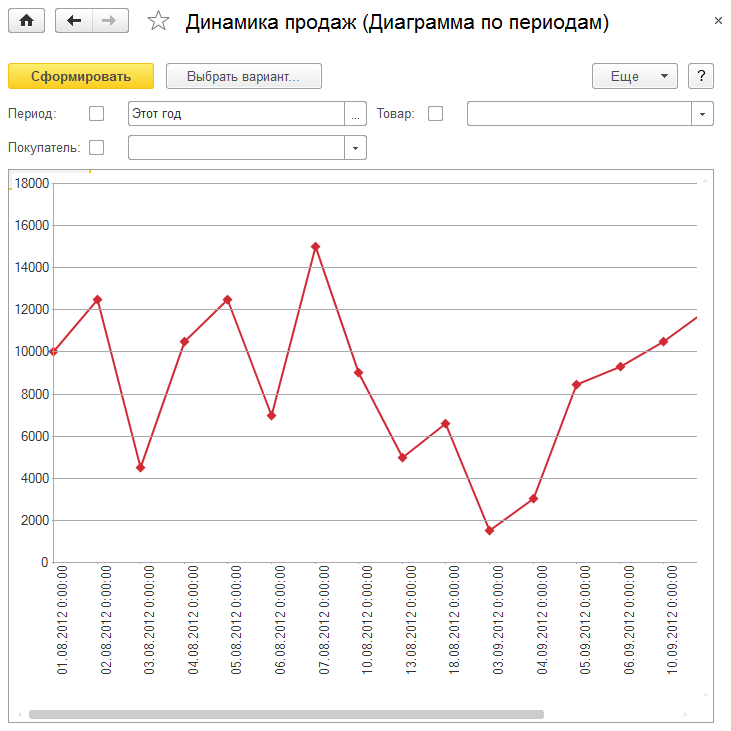Expand the Покупатель dropdown list
Viewport: 731px width, 731px height.
[x=355, y=148]
